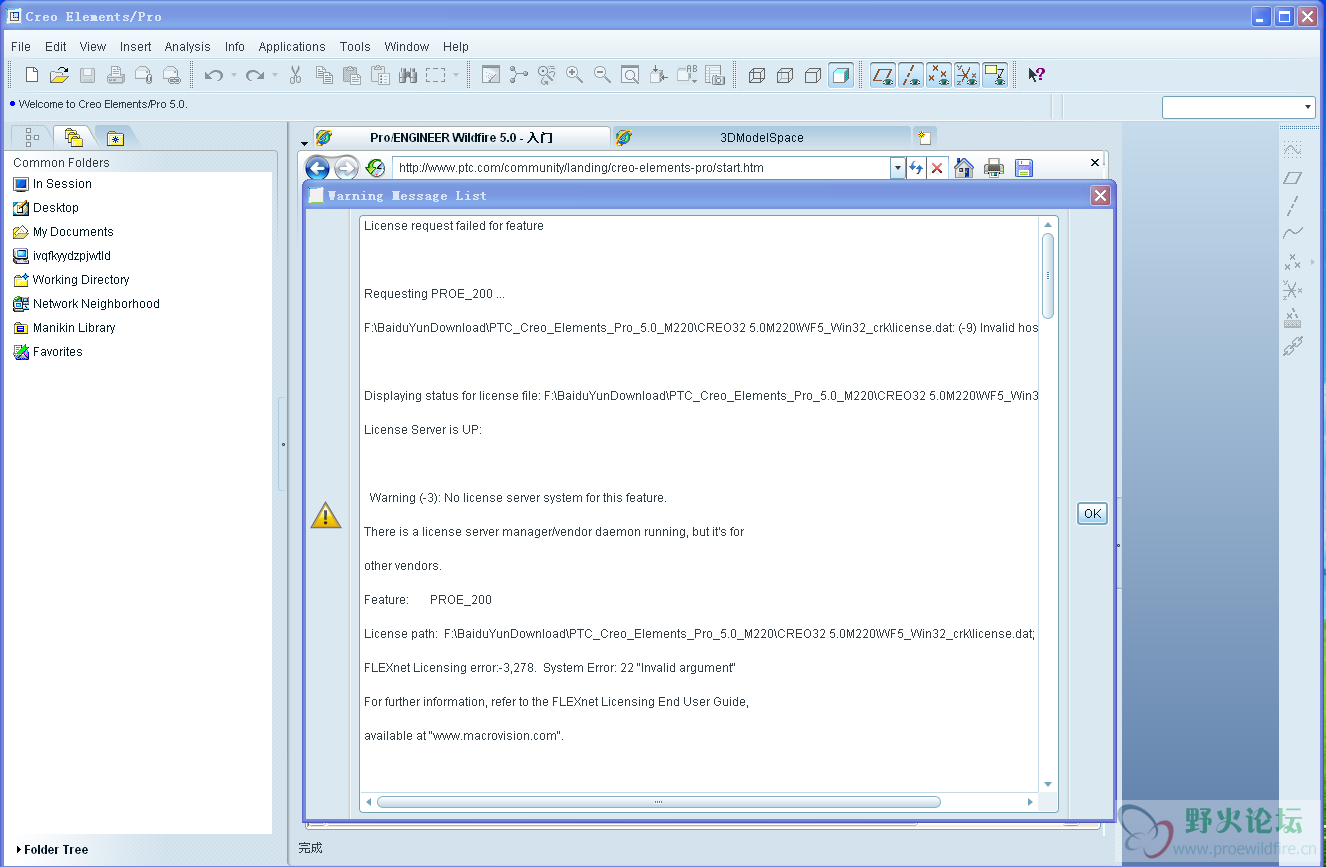Open the browser tab list dropdown arrow

click(x=304, y=142)
